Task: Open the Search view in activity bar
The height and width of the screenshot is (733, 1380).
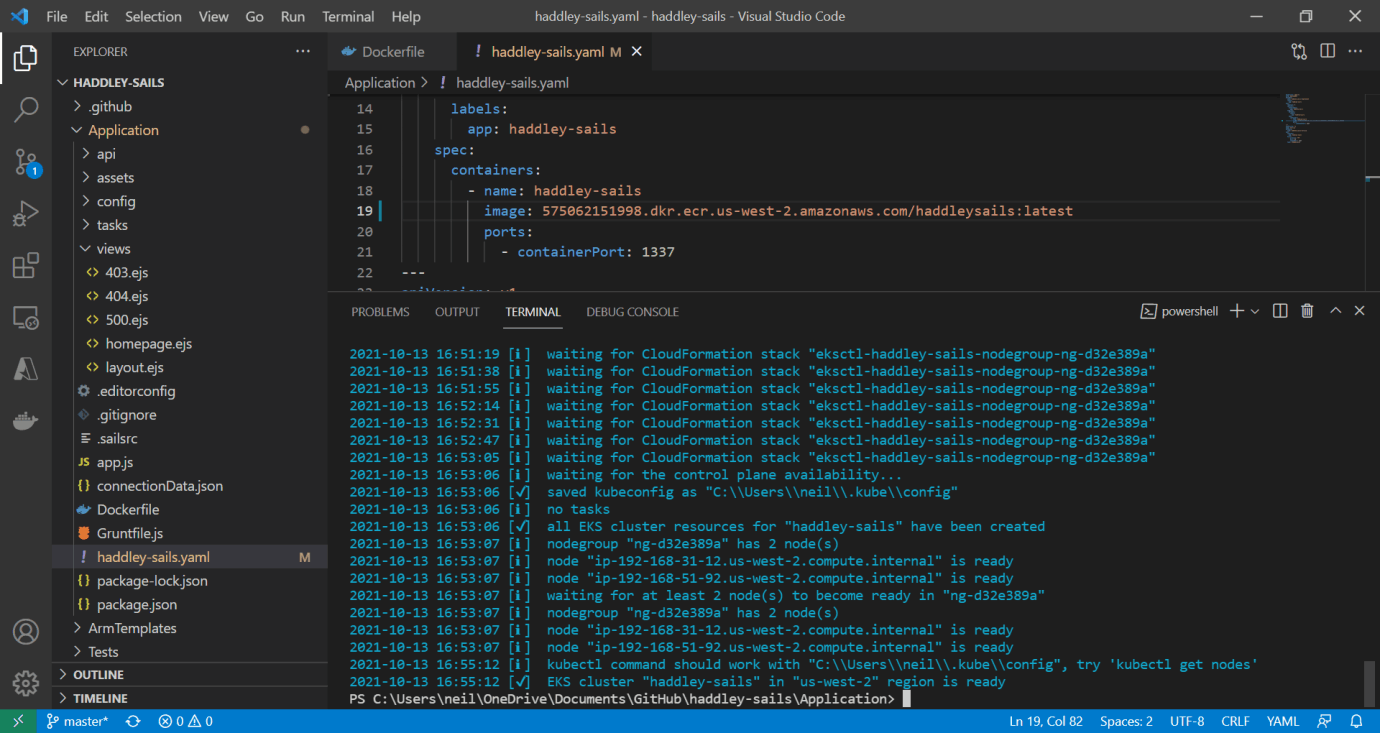Action: coord(26,109)
